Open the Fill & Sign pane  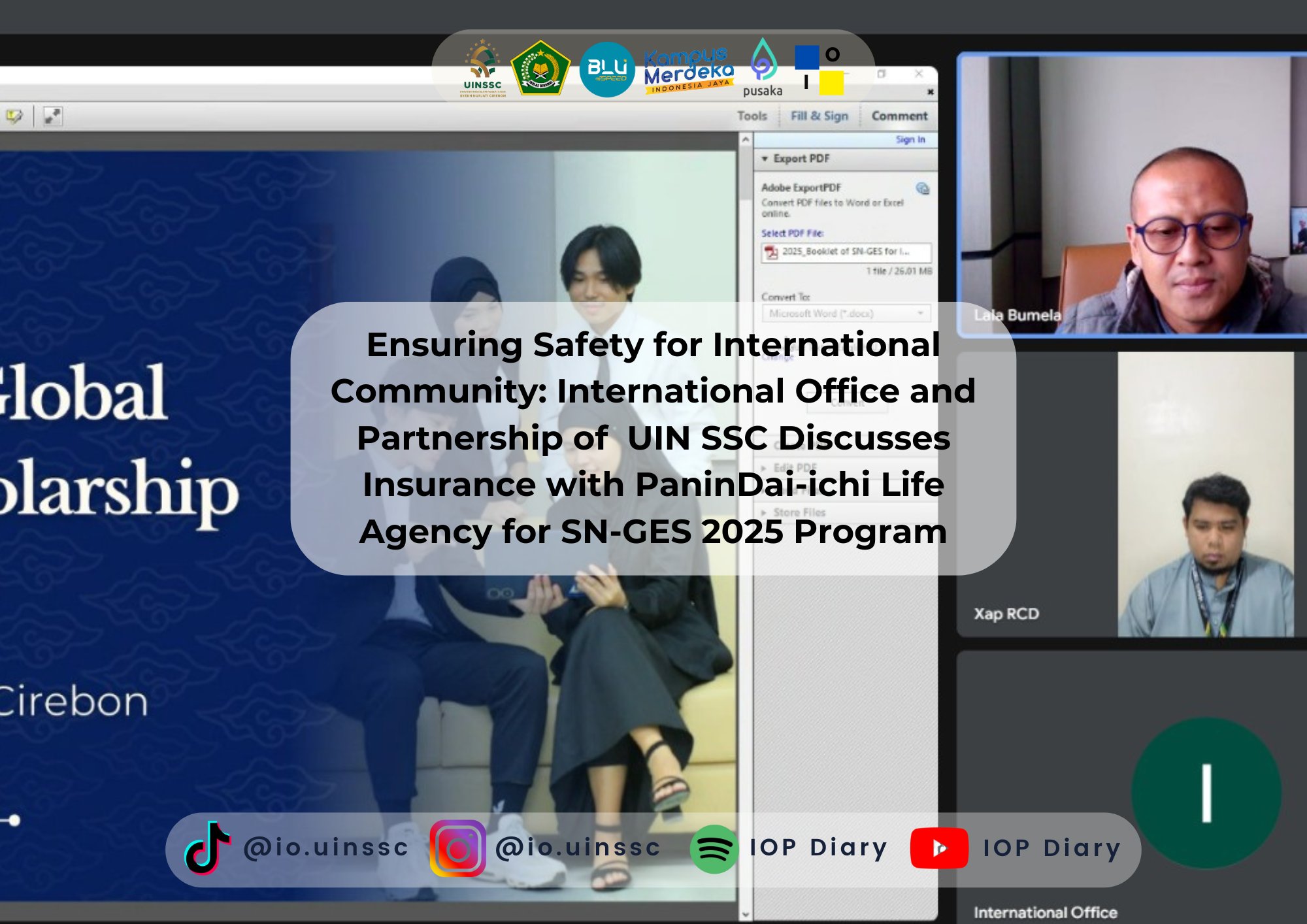pyautogui.click(x=819, y=116)
